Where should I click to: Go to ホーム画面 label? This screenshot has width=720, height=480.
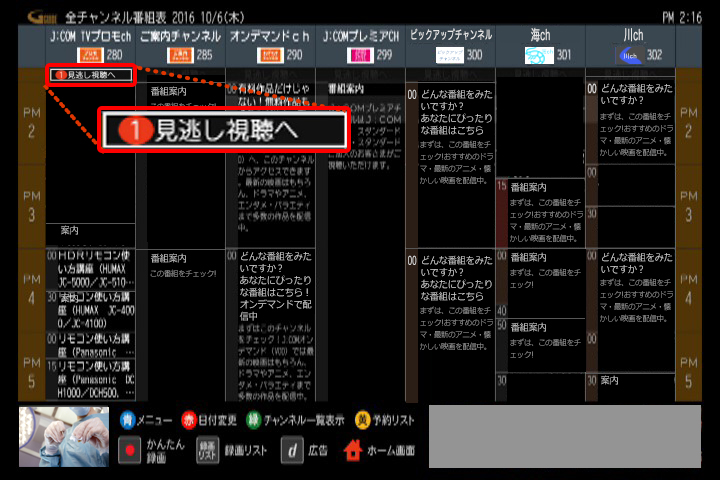click(391, 451)
